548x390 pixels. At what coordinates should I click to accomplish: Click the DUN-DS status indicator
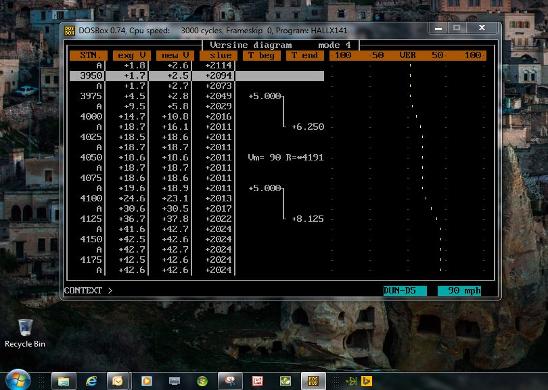point(405,291)
